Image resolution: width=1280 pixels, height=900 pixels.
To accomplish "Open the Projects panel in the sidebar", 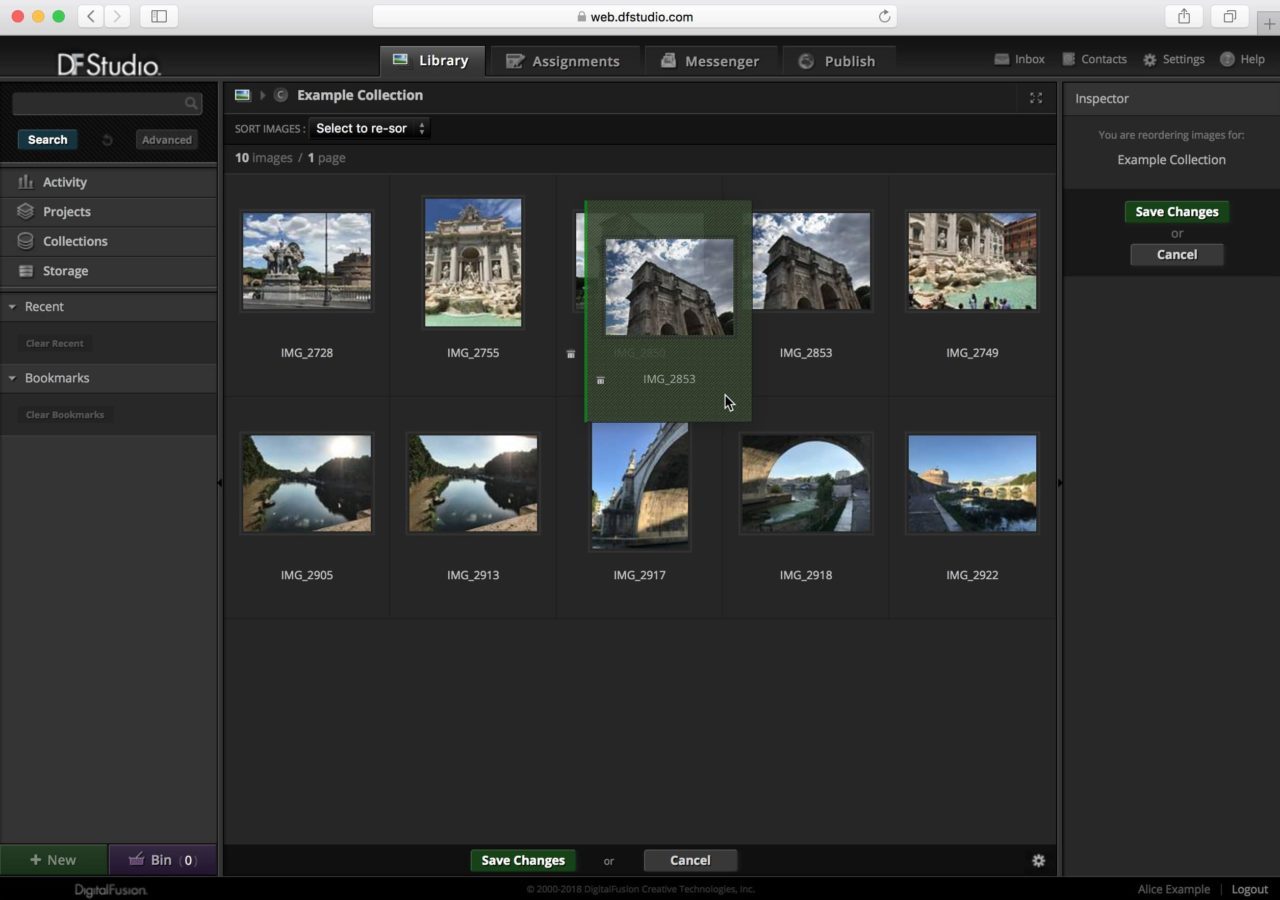I will [x=67, y=211].
